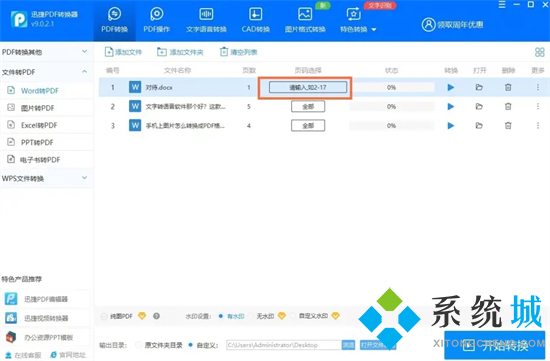Expand the PDF转换其他 sidebar section
550x361 pixels.
[47, 52]
